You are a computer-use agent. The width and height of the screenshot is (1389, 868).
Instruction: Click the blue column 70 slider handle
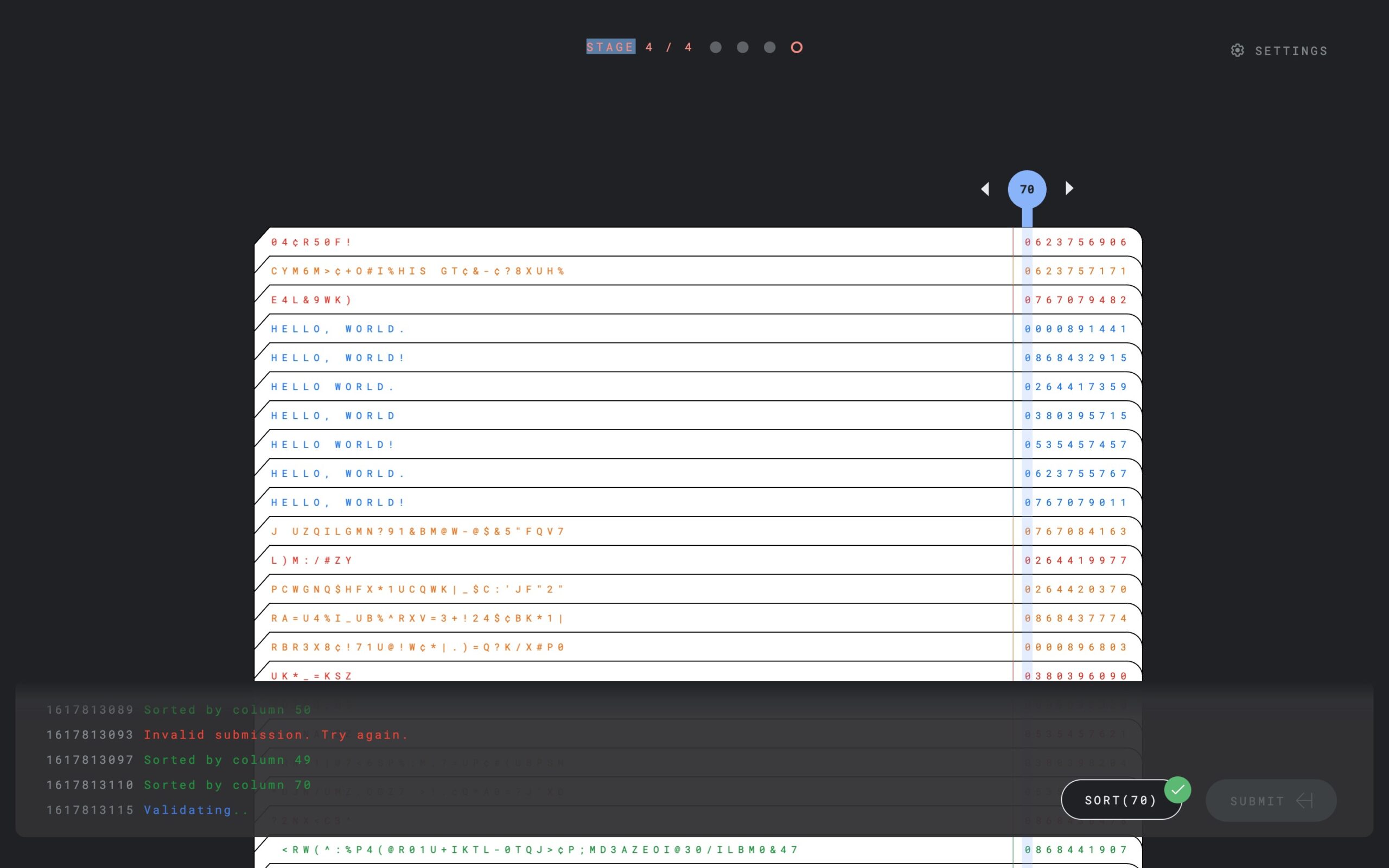point(1027,189)
